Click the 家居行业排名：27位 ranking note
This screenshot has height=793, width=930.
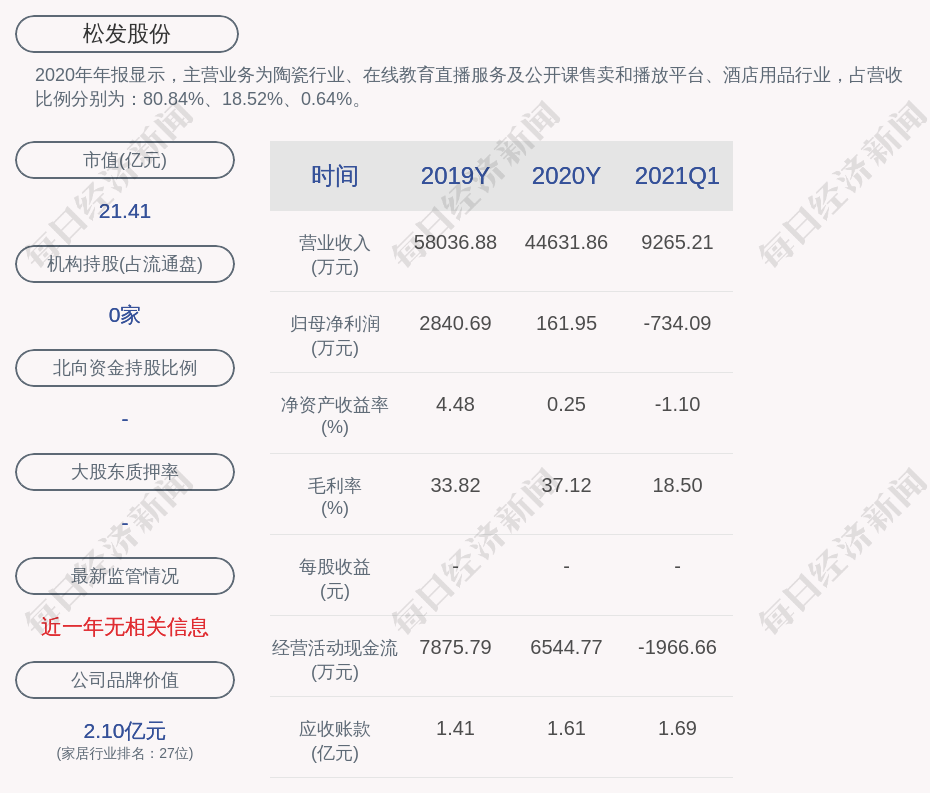(x=125, y=753)
